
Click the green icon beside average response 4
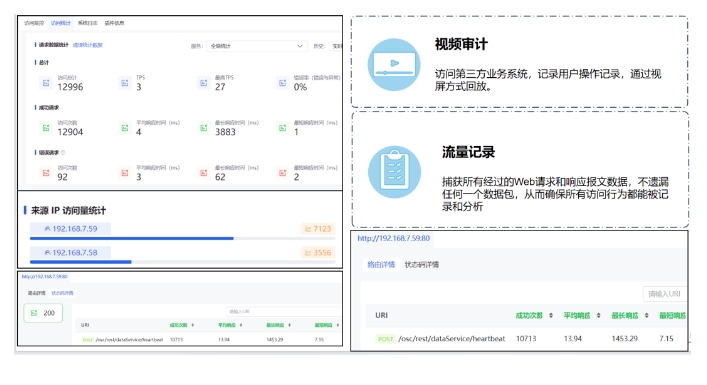pyautogui.click(x=125, y=128)
